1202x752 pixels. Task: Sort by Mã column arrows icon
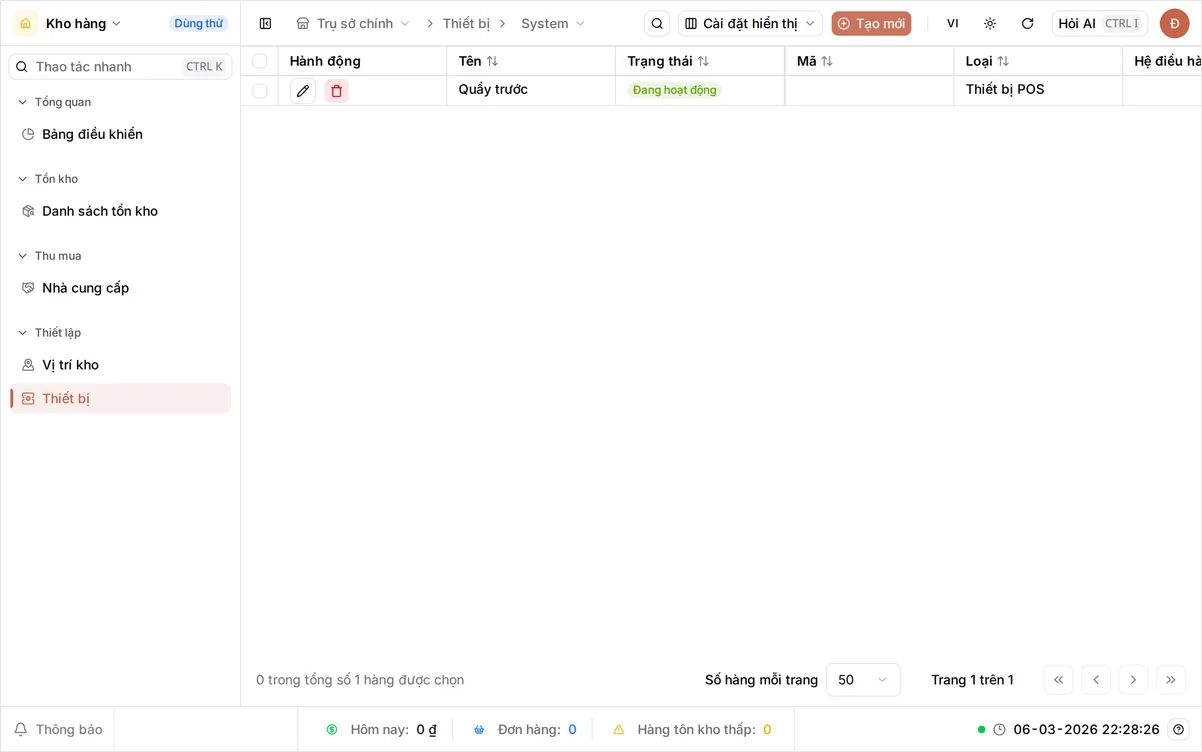pos(827,61)
